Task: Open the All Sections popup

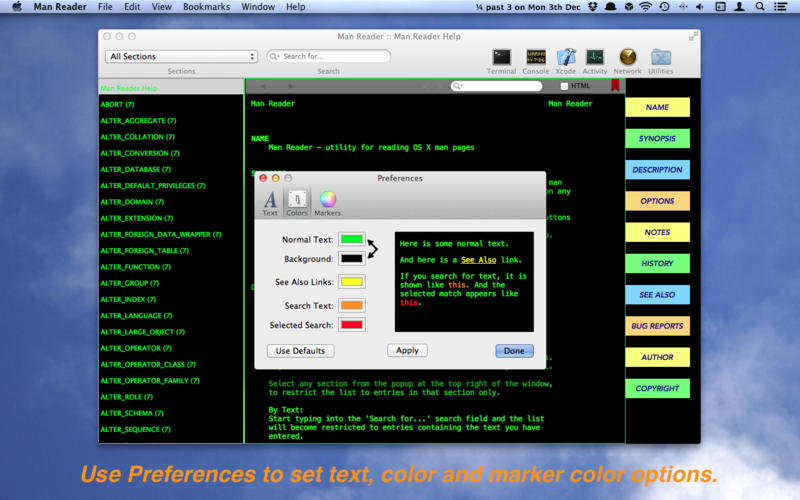Action: pyautogui.click(x=181, y=56)
